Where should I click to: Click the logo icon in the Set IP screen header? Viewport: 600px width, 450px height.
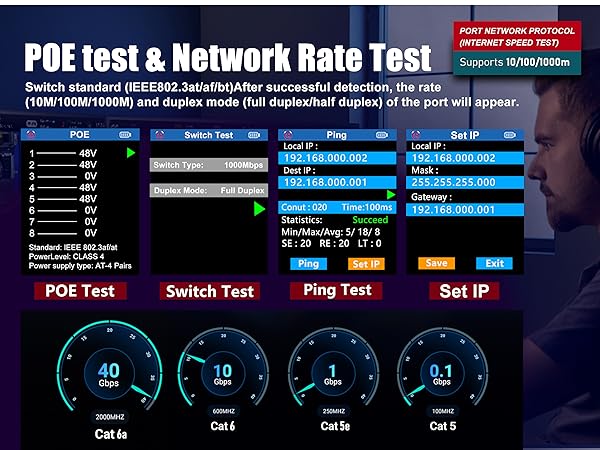tap(416, 135)
